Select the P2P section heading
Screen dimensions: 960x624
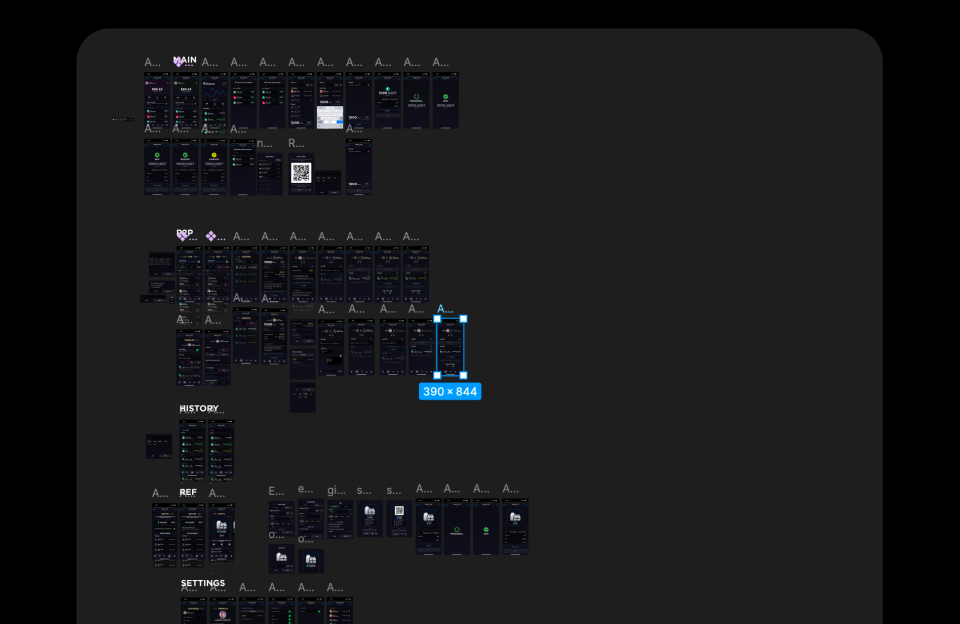(x=185, y=233)
